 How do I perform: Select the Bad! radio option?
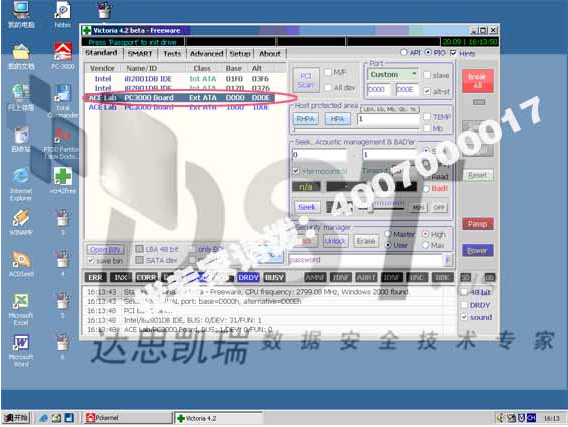[426, 188]
